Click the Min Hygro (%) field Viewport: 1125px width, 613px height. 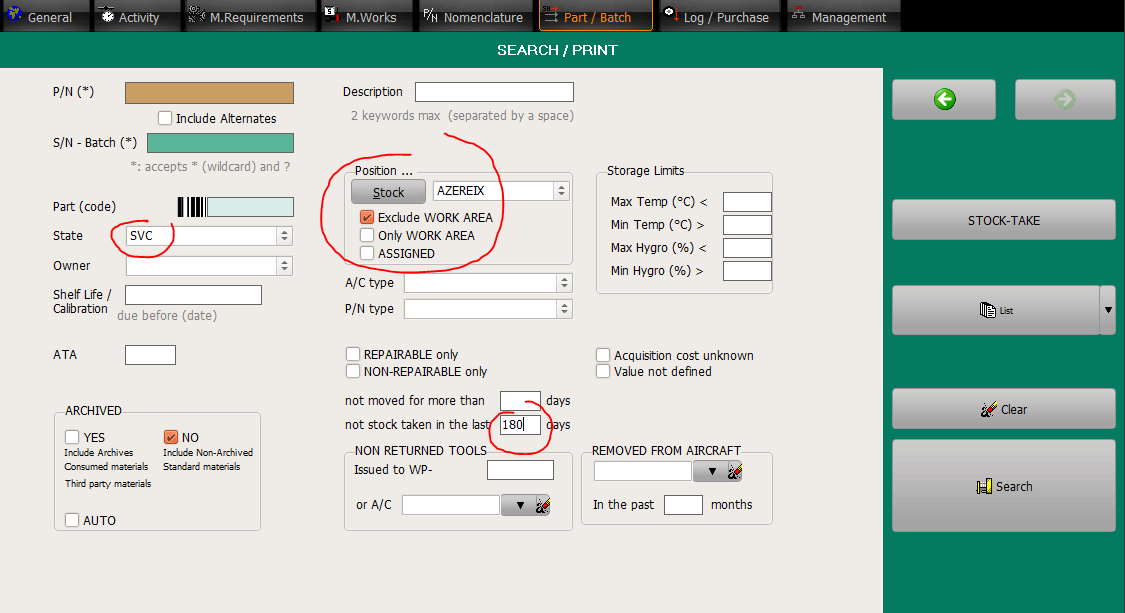pos(747,271)
